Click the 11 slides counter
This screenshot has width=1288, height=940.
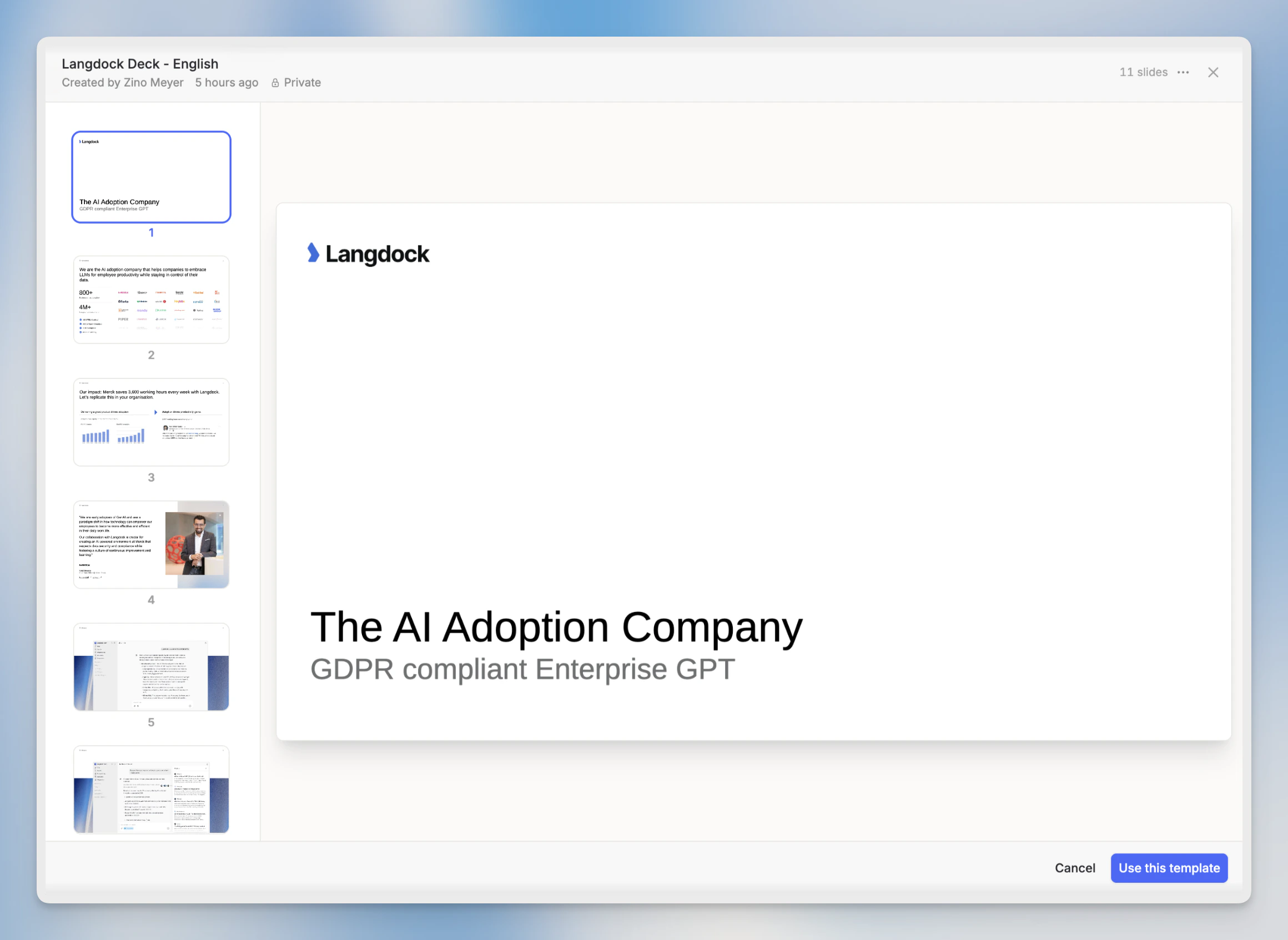click(1143, 72)
